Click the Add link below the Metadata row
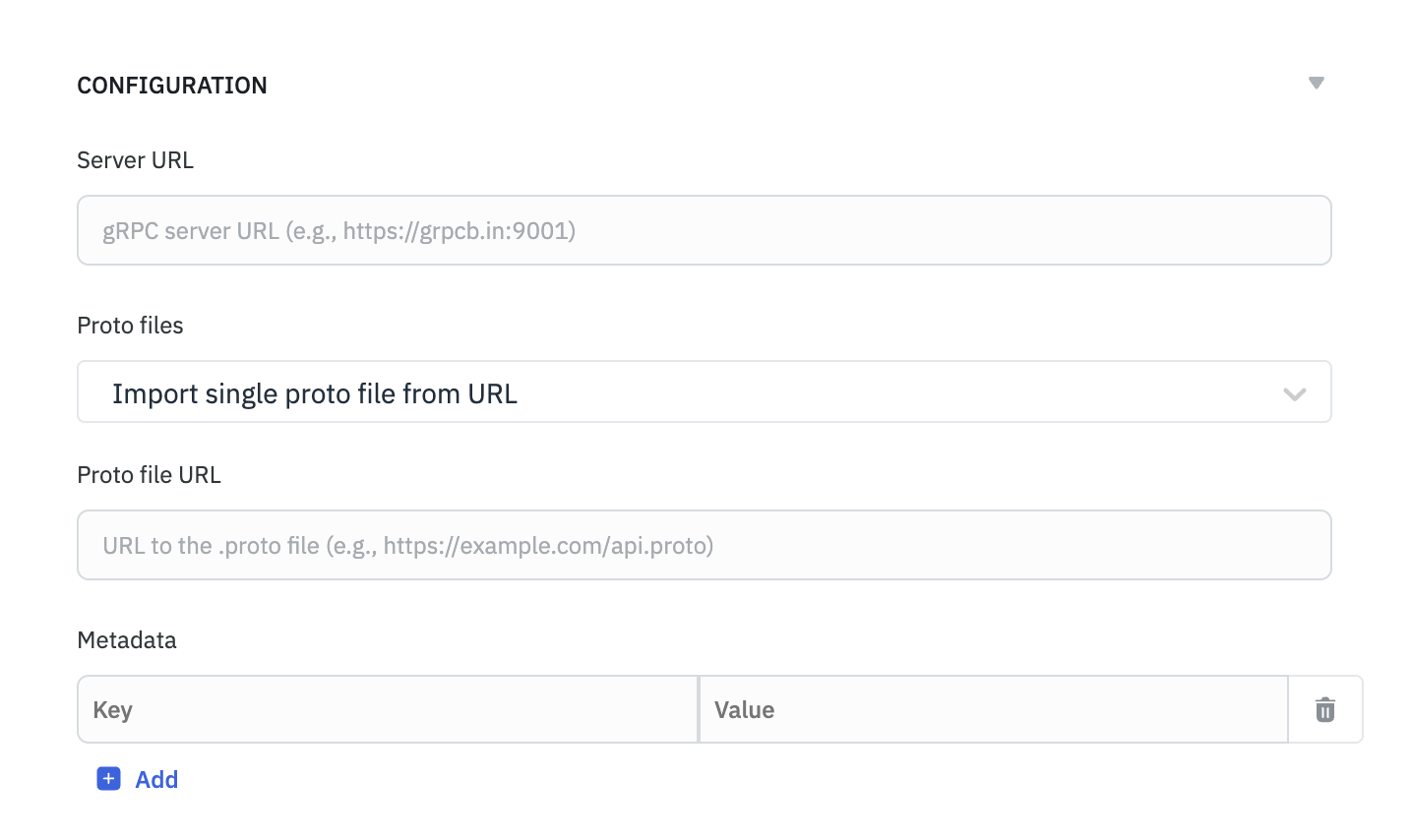 click(155, 778)
